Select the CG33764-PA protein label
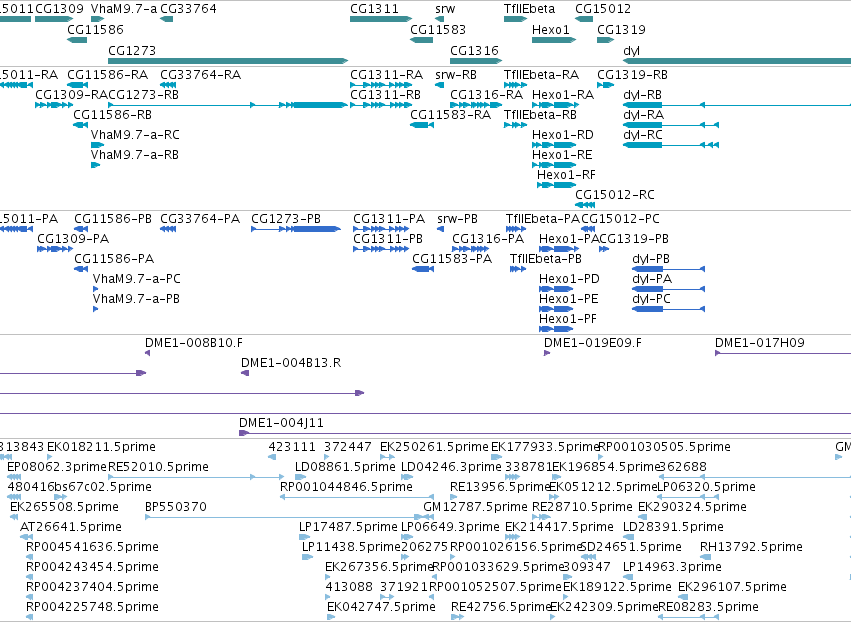The width and height of the screenshot is (851, 622). [200, 219]
